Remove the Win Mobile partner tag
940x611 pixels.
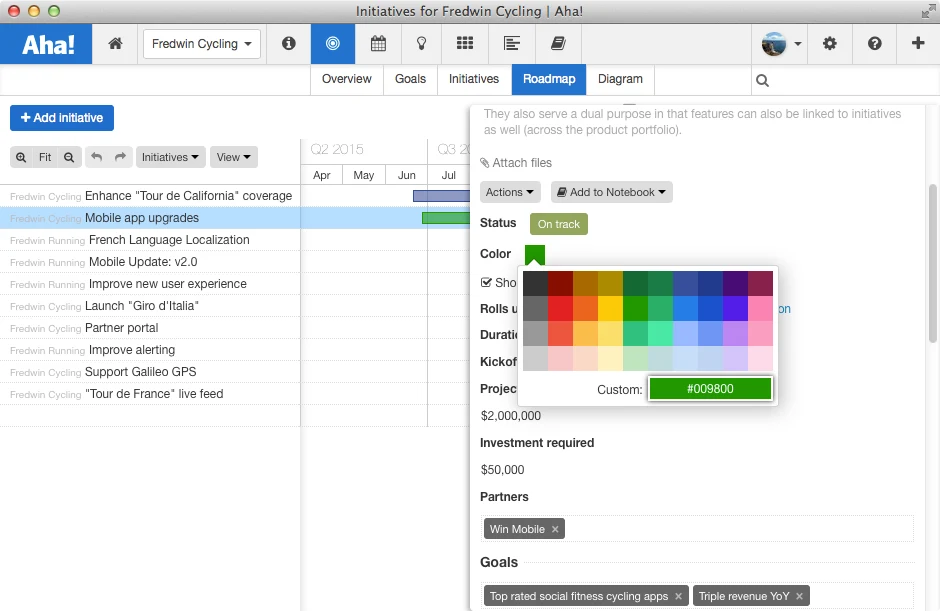[x=555, y=529]
